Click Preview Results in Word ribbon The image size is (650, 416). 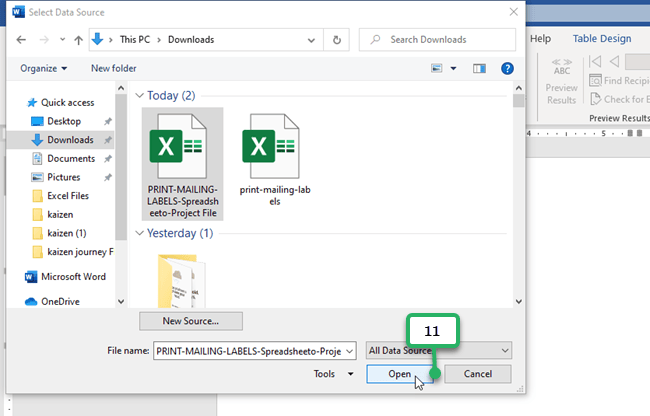561,81
